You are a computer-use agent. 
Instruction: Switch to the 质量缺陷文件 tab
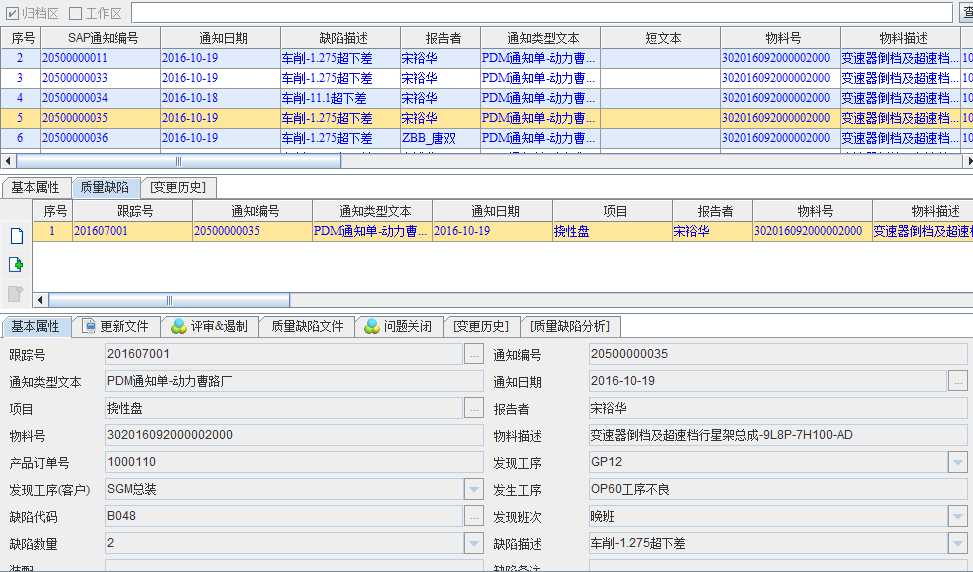click(x=307, y=326)
